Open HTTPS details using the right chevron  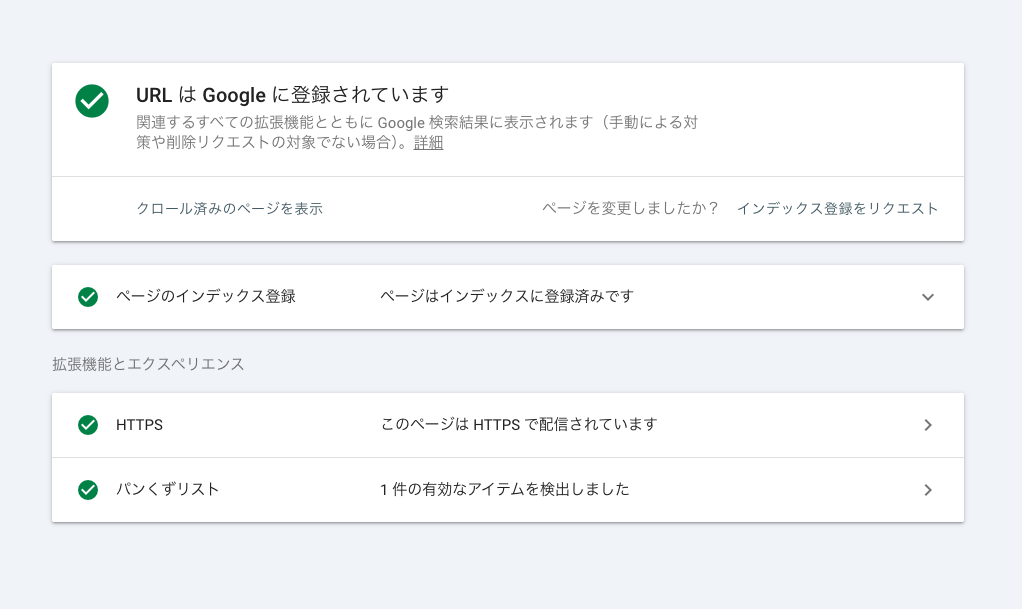click(x=928, y=424)
